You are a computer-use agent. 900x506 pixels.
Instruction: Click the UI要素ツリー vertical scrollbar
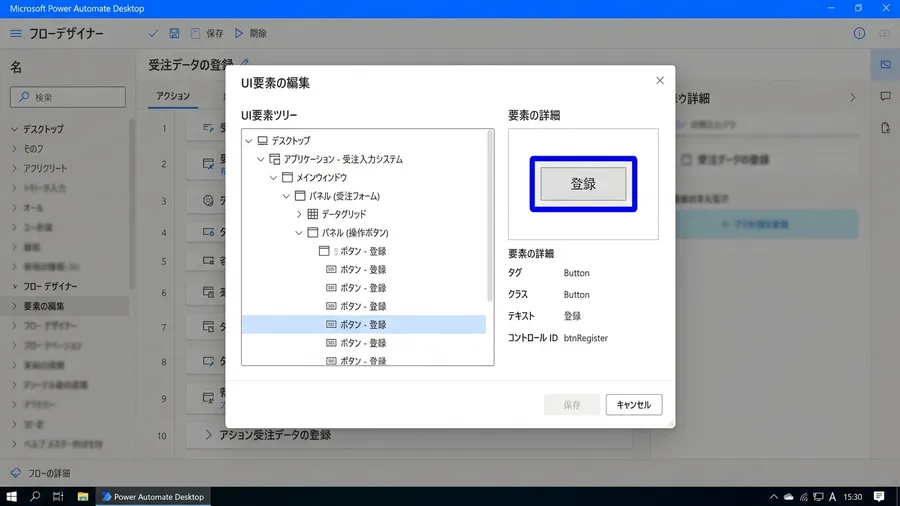pos(490,216)
